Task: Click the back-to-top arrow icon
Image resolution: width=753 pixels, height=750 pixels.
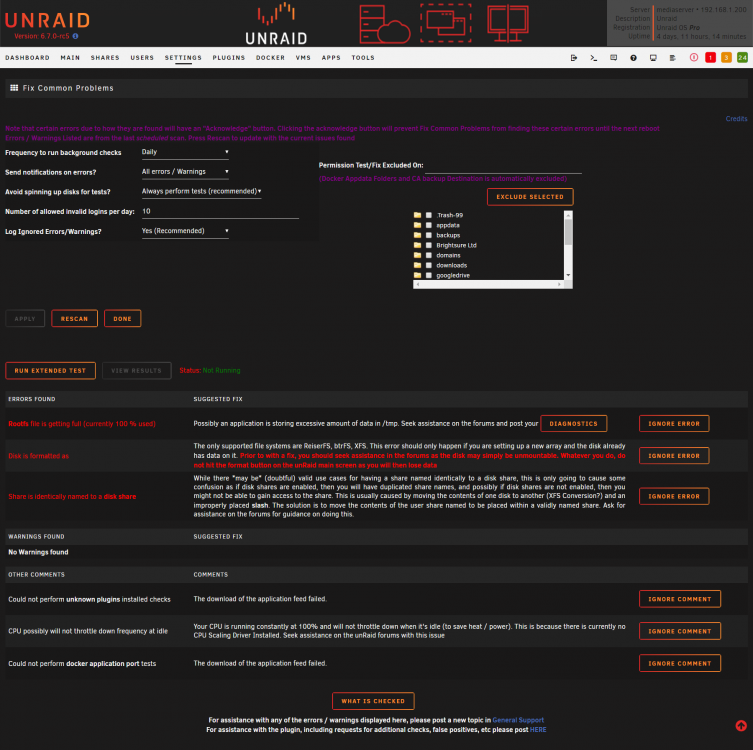Action: click(741, 726)
